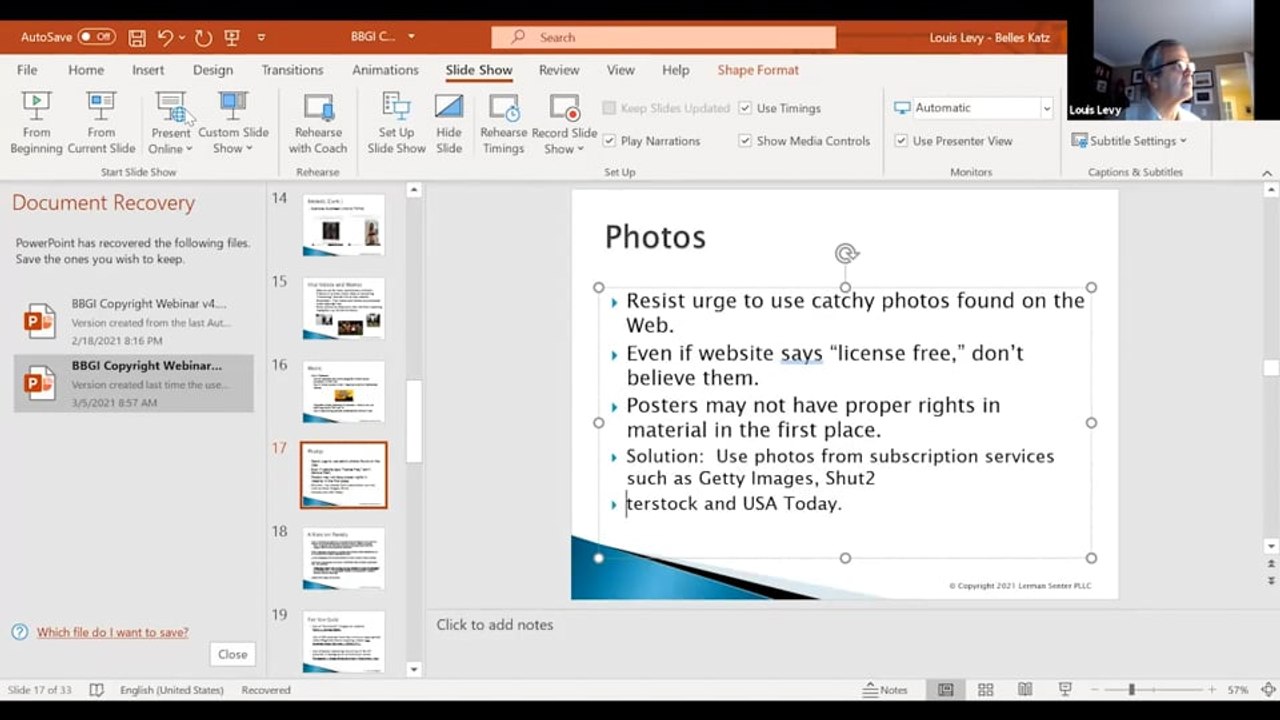This screenshot has width=1280, height=720.
Task: Select slide 18 thumbnail
Action: coord(343,558)
